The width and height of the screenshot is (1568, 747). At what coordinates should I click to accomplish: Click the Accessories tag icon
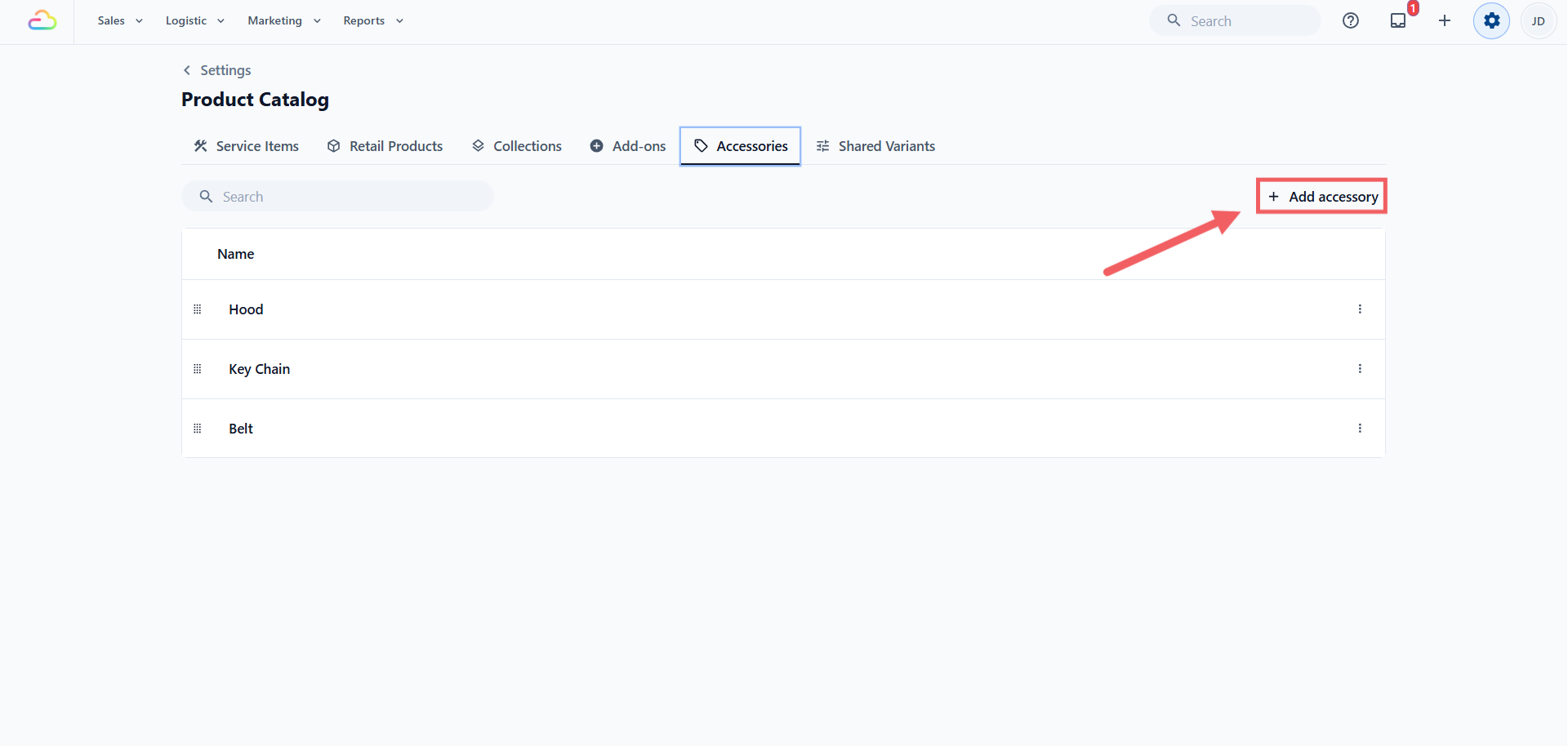click(701, 146)
